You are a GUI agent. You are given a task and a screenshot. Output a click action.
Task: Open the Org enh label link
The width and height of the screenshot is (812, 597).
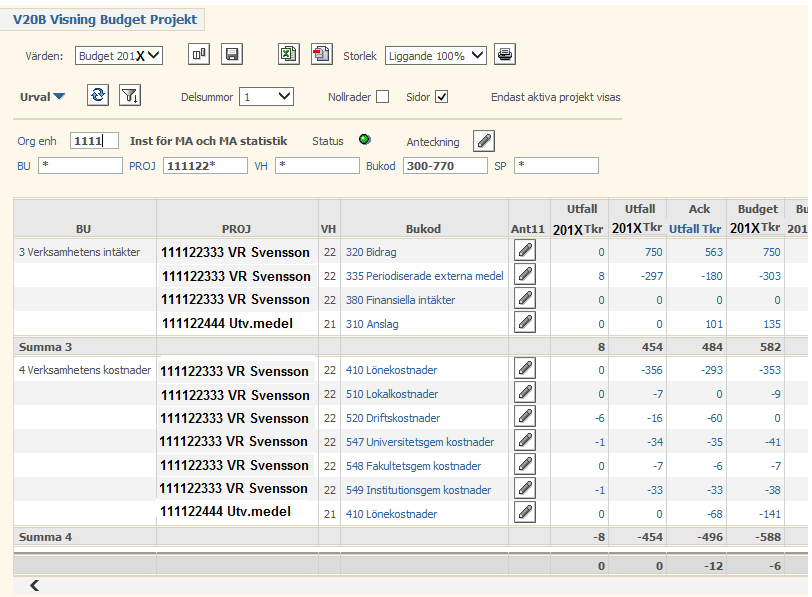click(37, 141)
